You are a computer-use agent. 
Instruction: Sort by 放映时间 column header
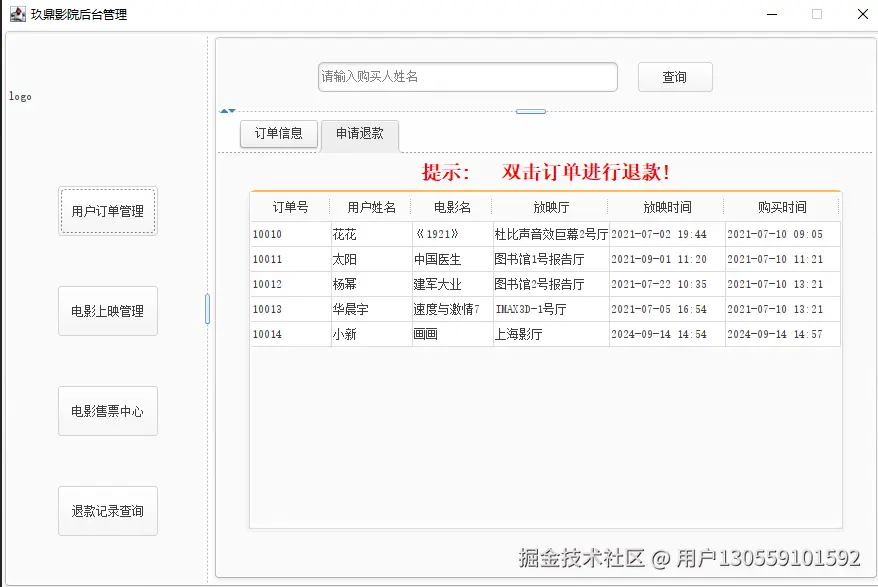[667, 207]
